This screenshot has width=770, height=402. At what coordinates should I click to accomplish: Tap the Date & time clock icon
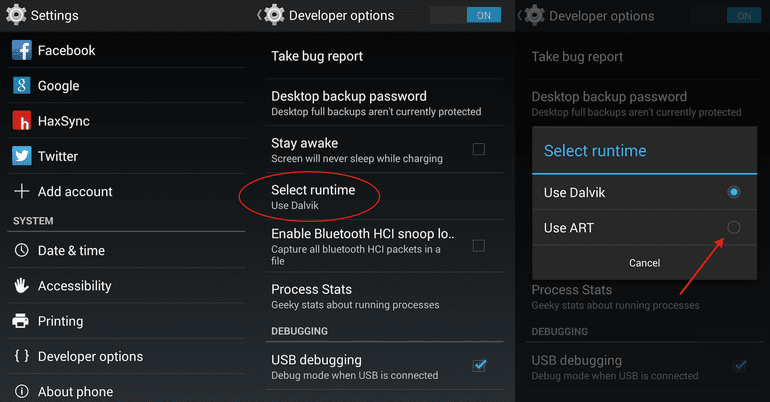[21, 251]
